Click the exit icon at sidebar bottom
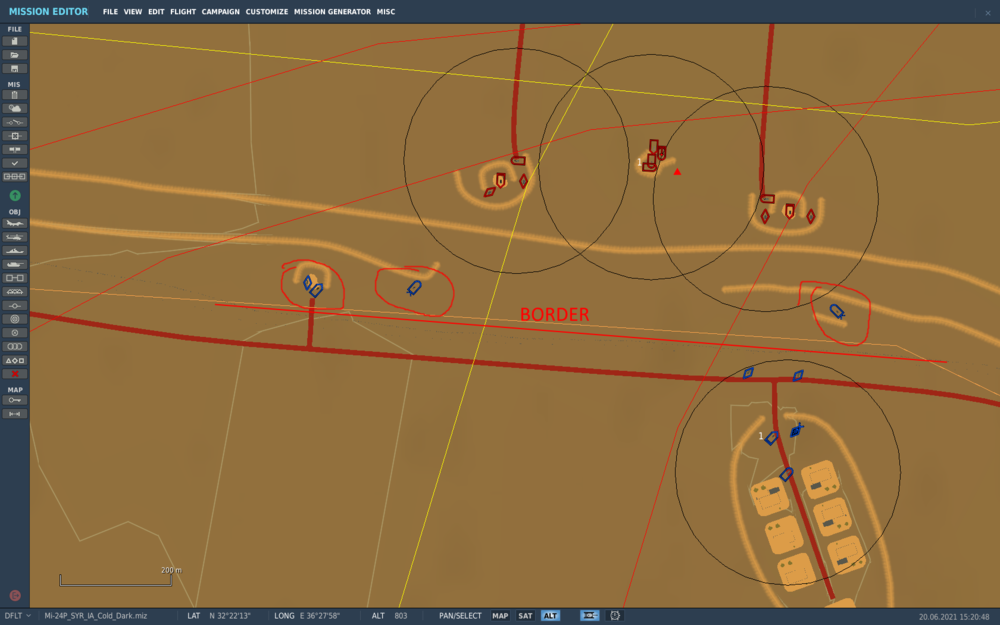This screenshot has width=1000, height=625. pos(15,596)
